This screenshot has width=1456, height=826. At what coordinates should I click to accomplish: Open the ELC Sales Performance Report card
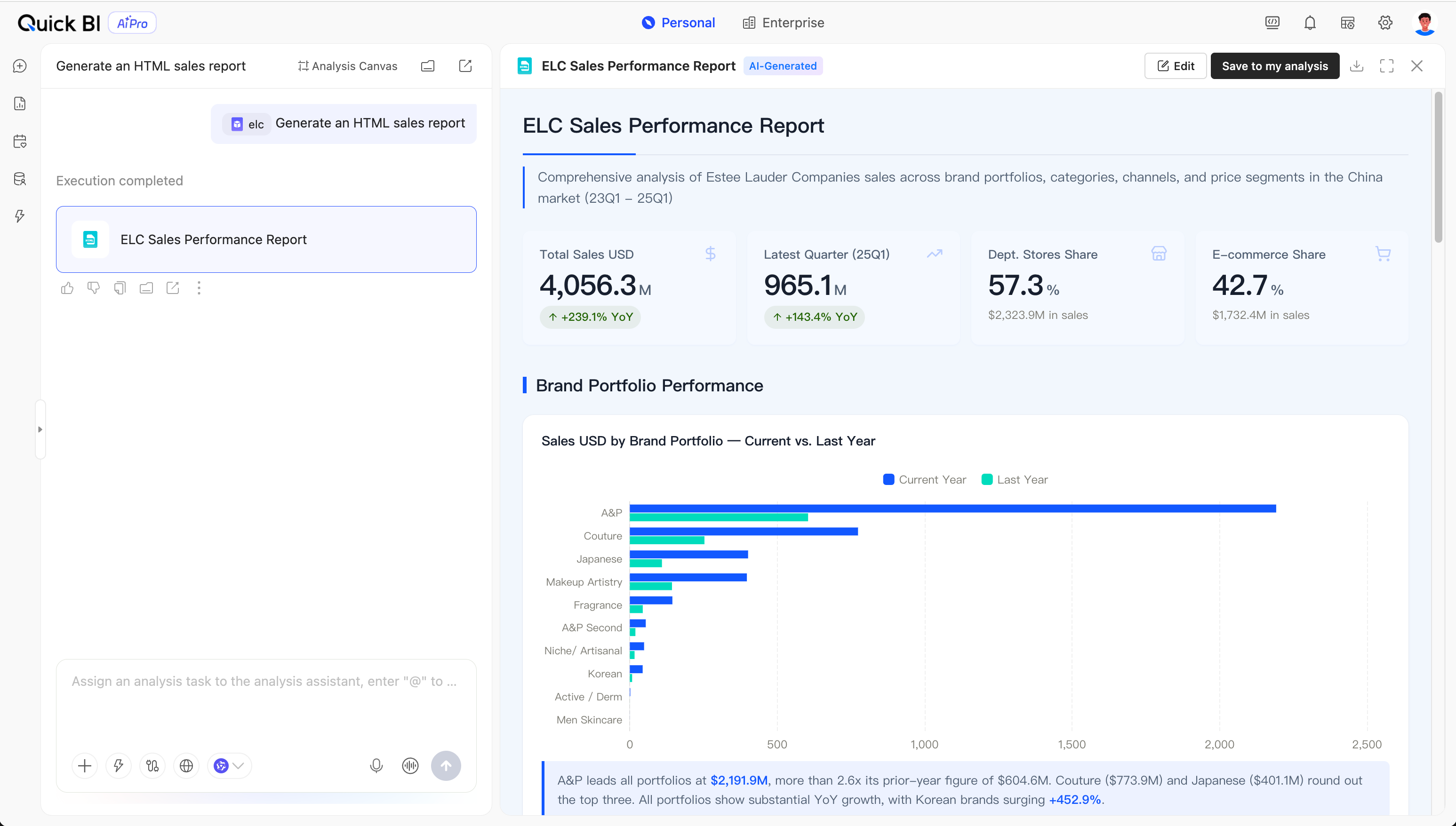(266, 239)
